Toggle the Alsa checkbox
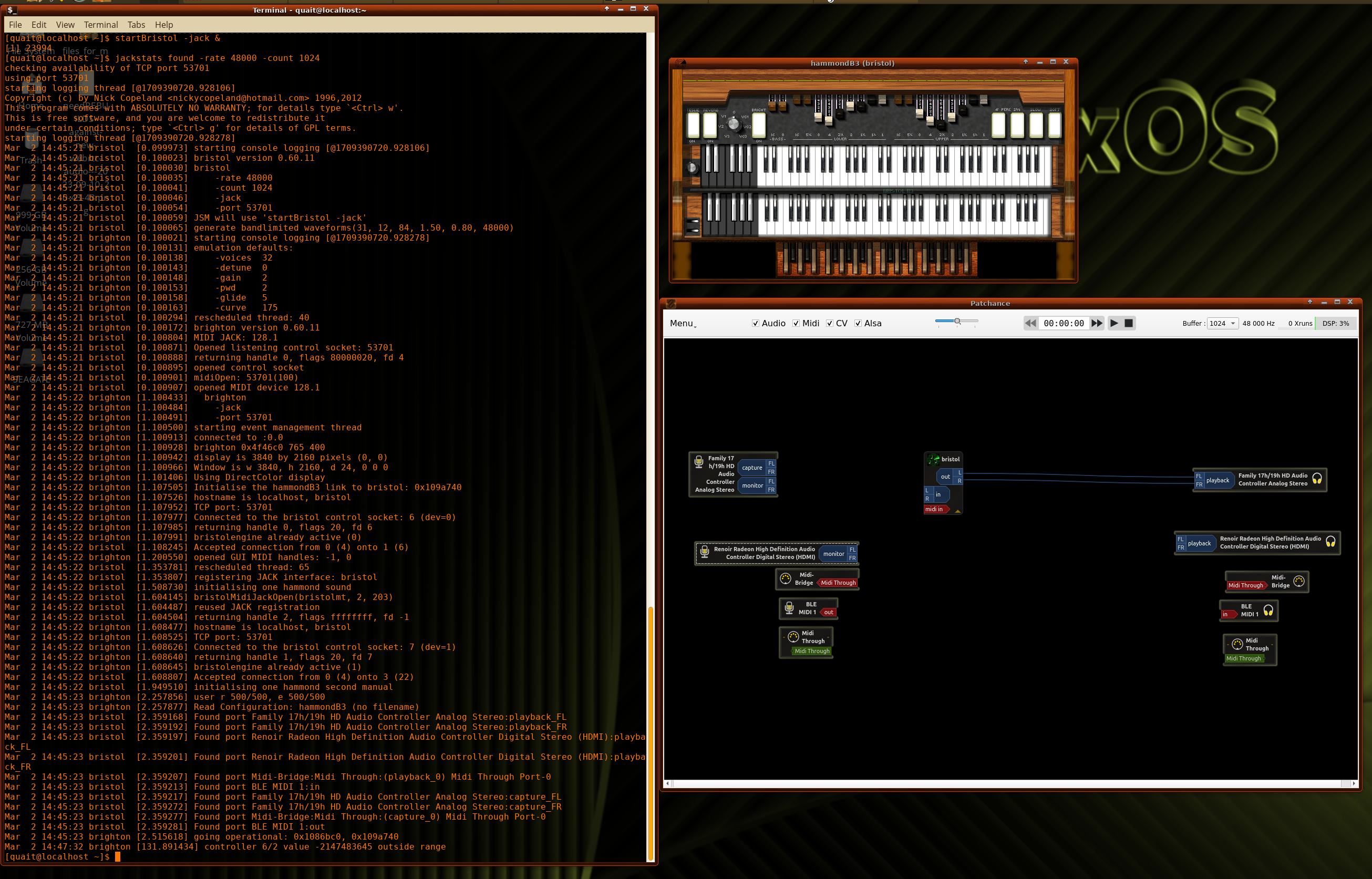 pyautogui.click(x=858, y=323)
